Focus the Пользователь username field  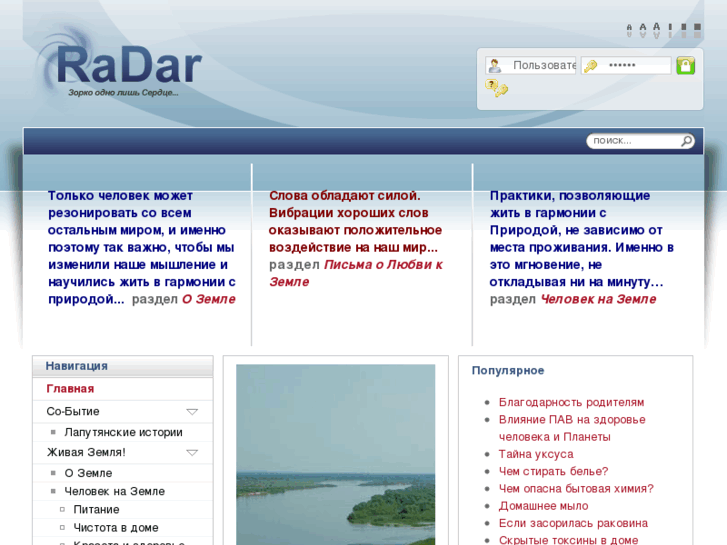pyautogui.click(x=531, y=65)
